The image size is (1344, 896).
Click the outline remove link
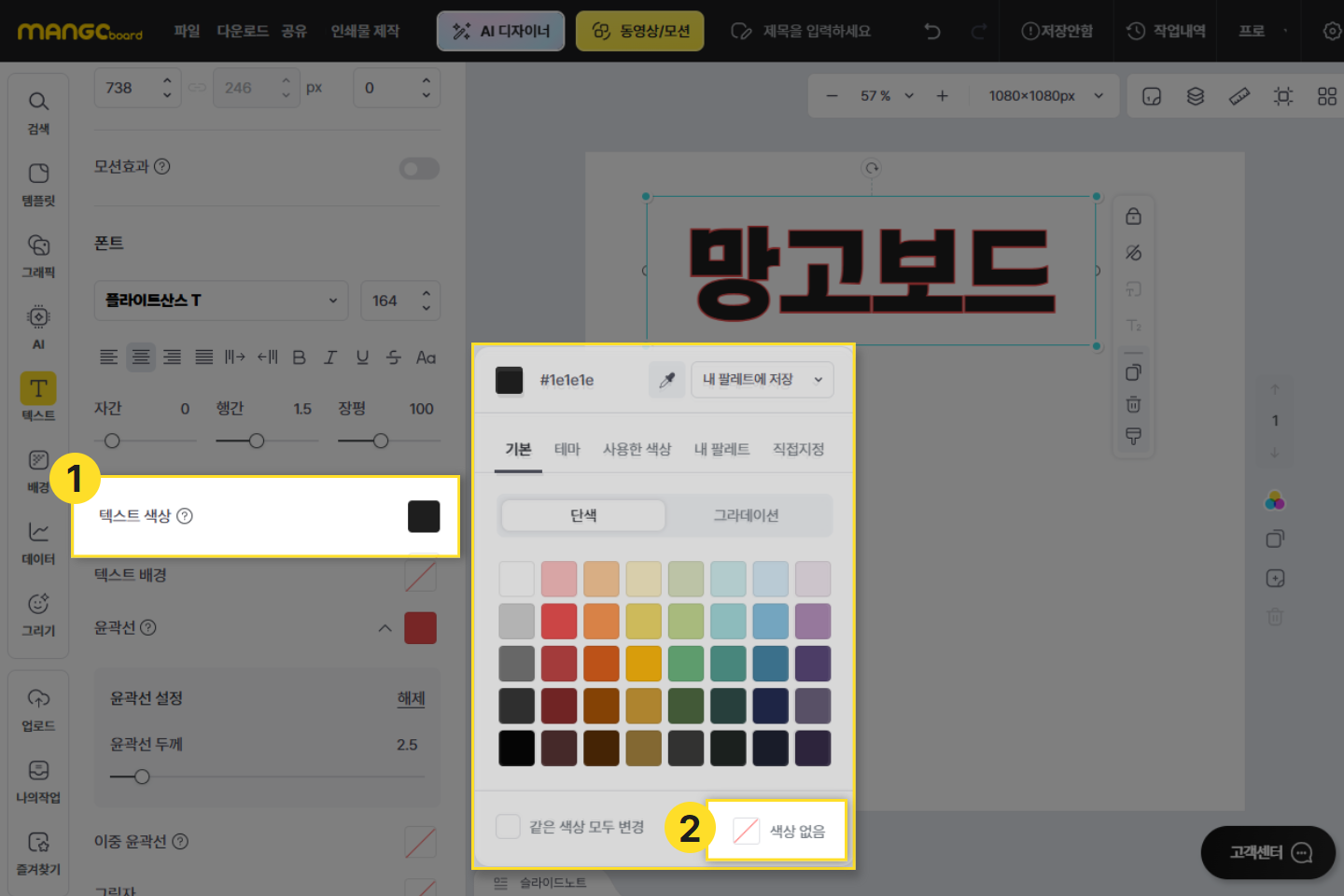(x=411, y=698)
